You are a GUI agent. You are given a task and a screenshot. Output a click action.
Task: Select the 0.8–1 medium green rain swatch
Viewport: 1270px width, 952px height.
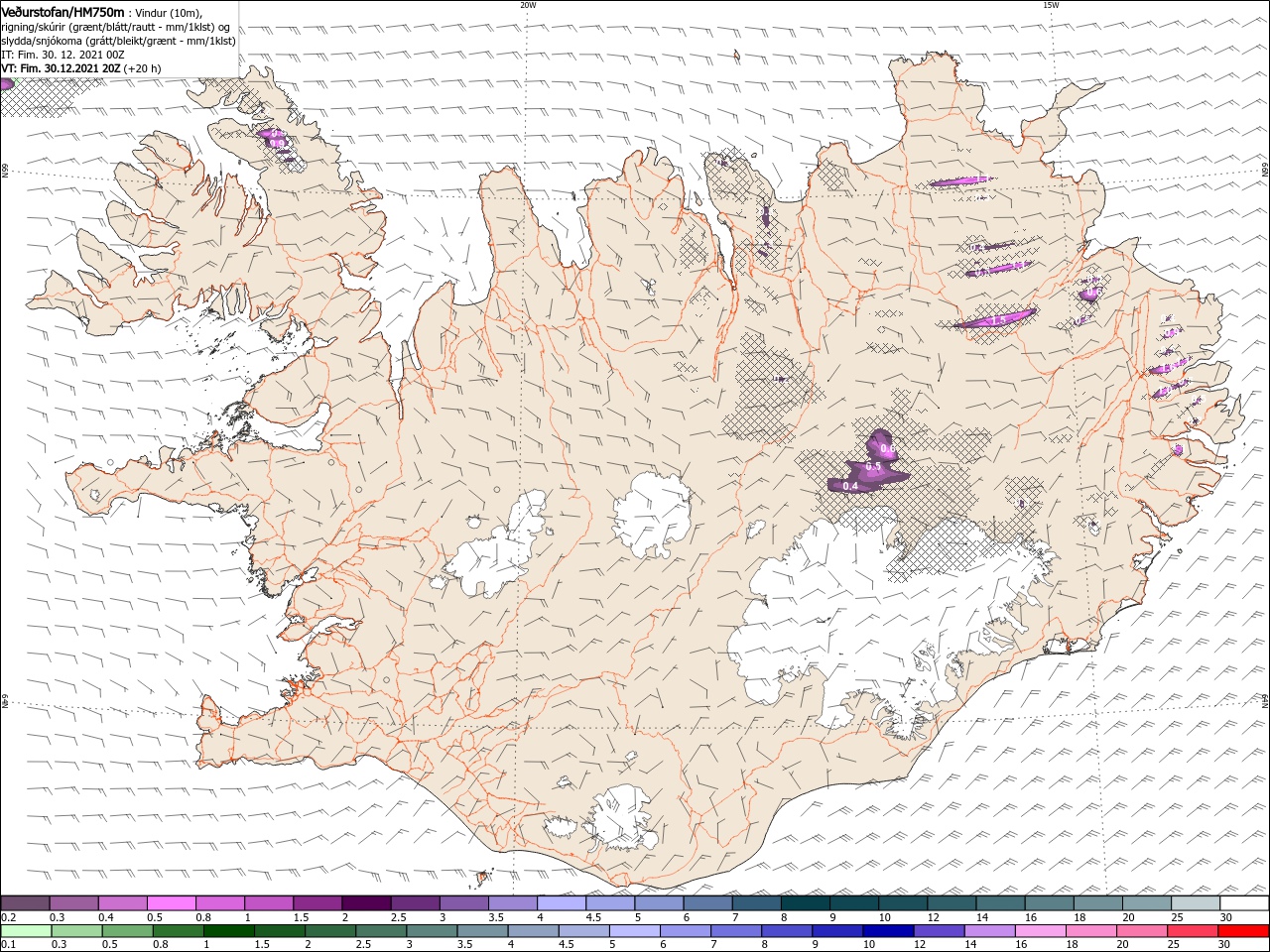pyautogui.click(x=179, y=931)
